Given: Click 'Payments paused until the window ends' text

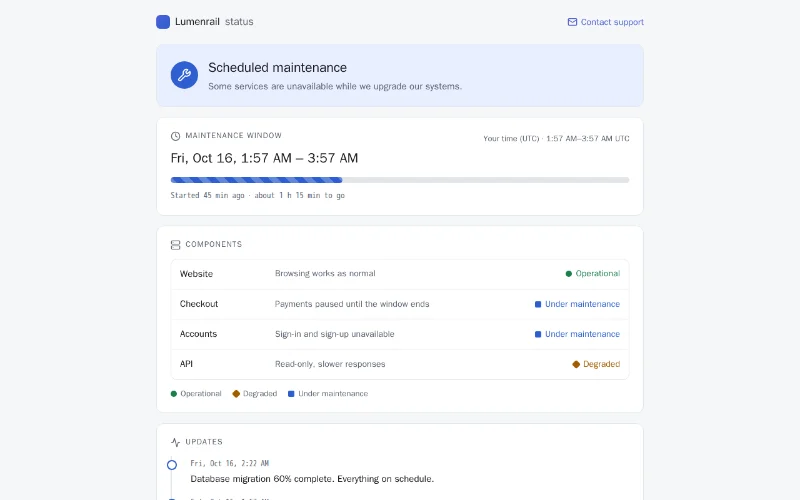Looking at the screenshot, I should [x=352, y=304].
